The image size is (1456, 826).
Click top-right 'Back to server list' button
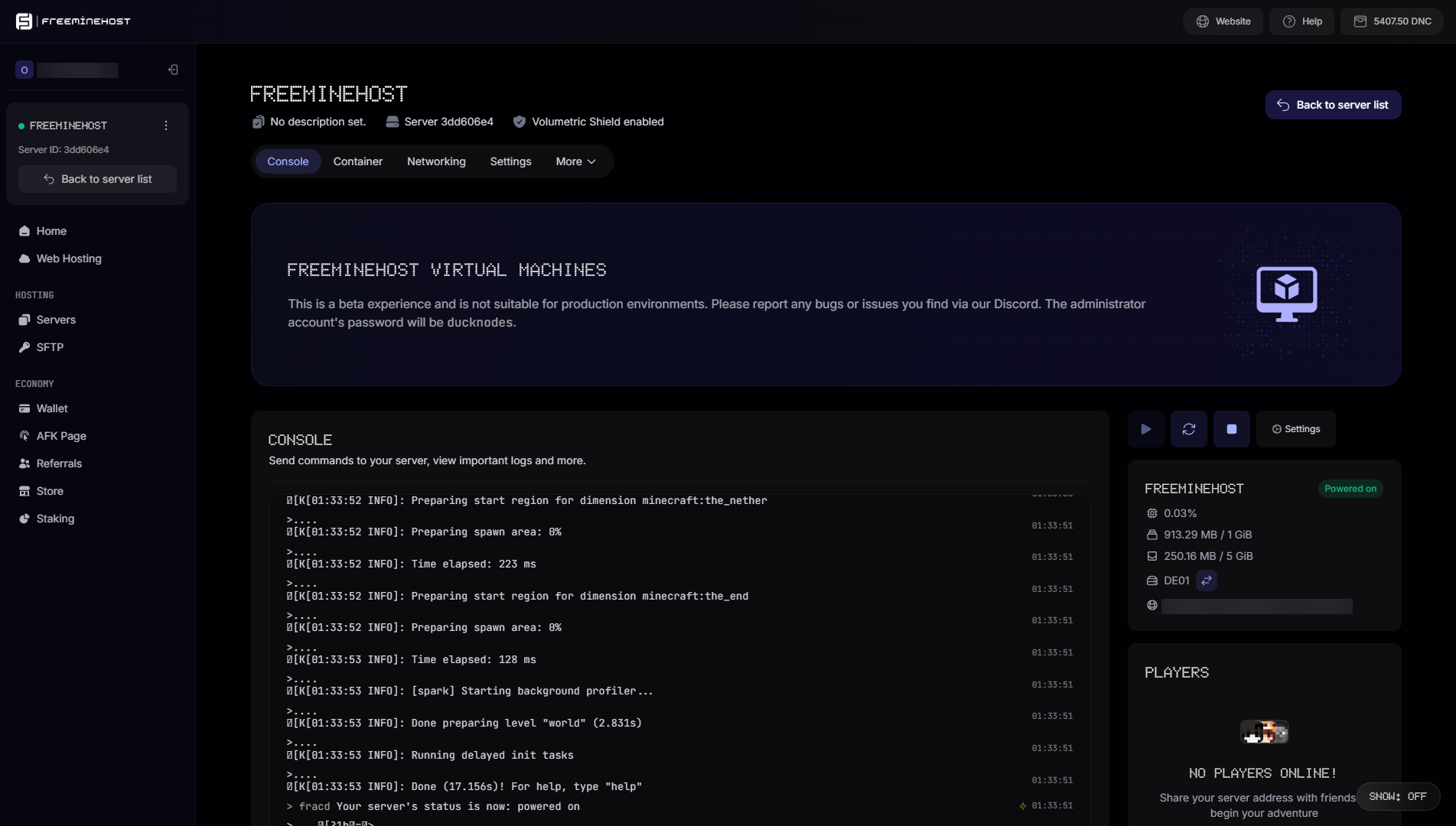point(1333,105)
